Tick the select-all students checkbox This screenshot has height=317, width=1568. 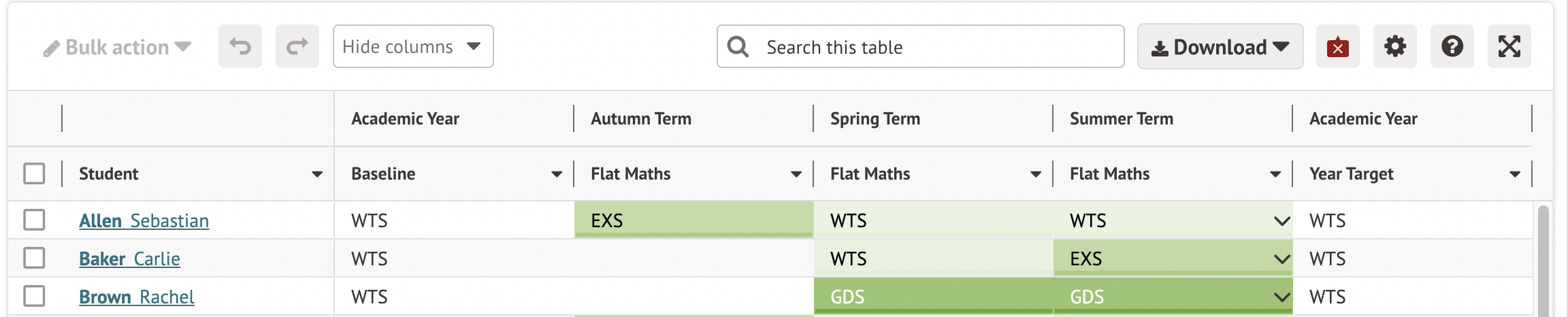tap(34, 173)
